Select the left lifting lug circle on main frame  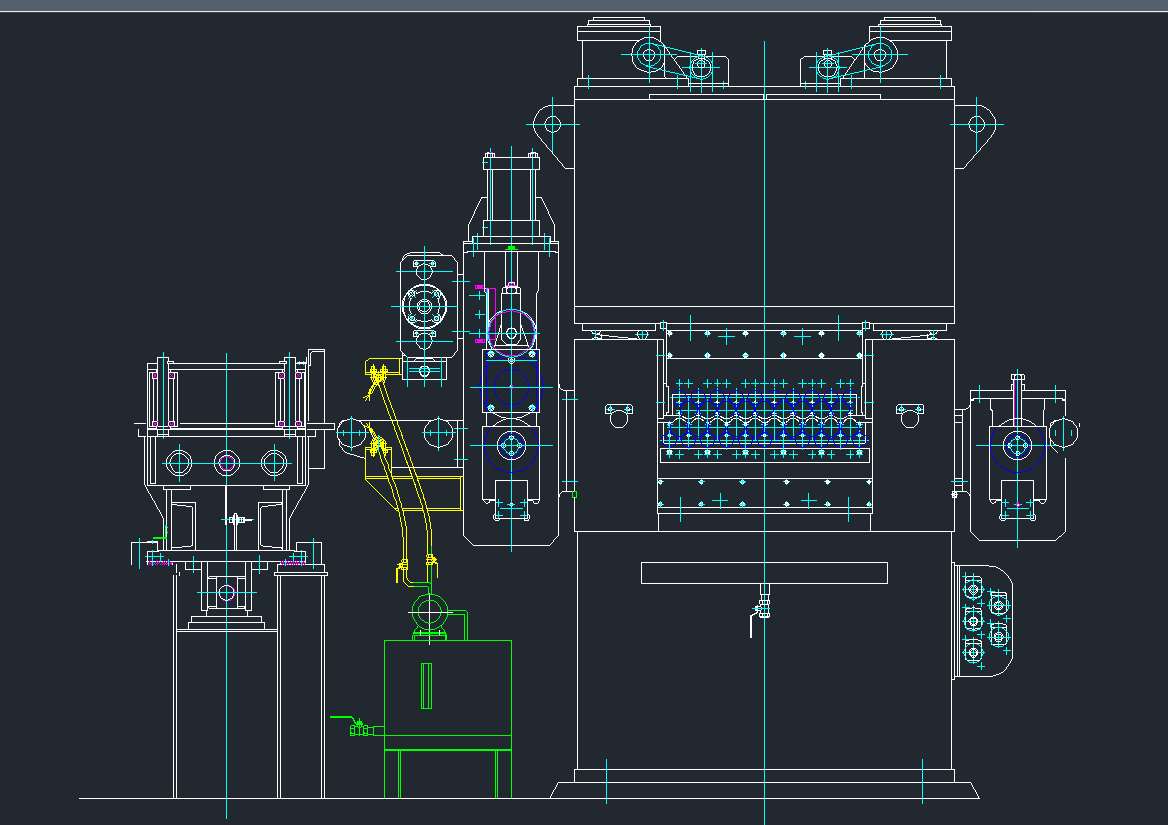tap(551, 125)
